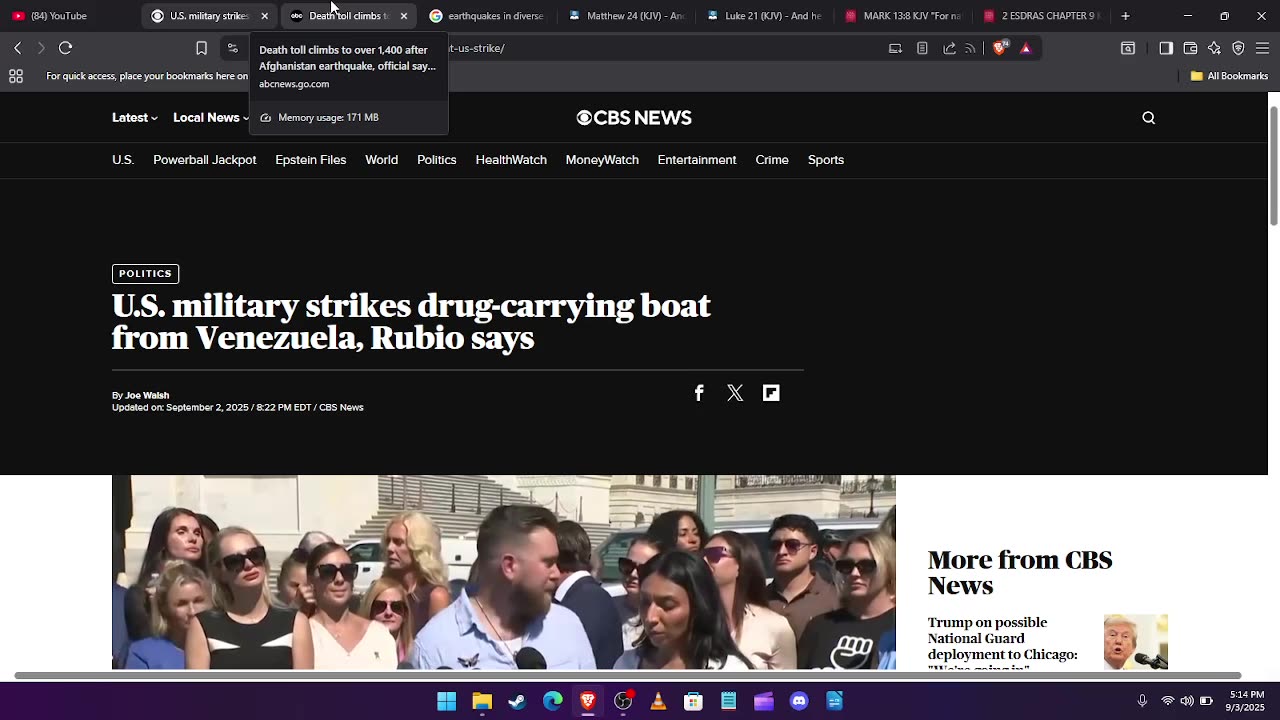
Task: Switch to the MARK 13:8 KJV tab
Action: (904, 16)
